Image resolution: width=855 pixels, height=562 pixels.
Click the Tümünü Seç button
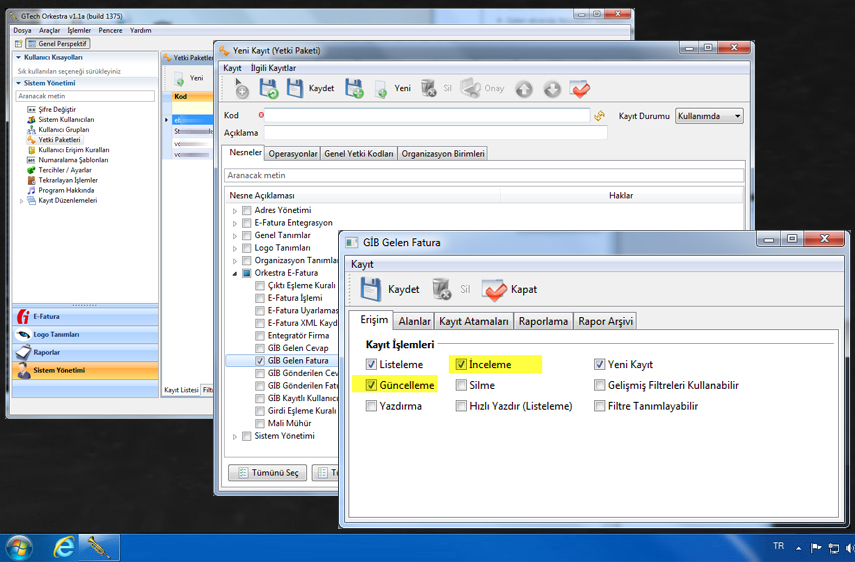pos(267,473)
